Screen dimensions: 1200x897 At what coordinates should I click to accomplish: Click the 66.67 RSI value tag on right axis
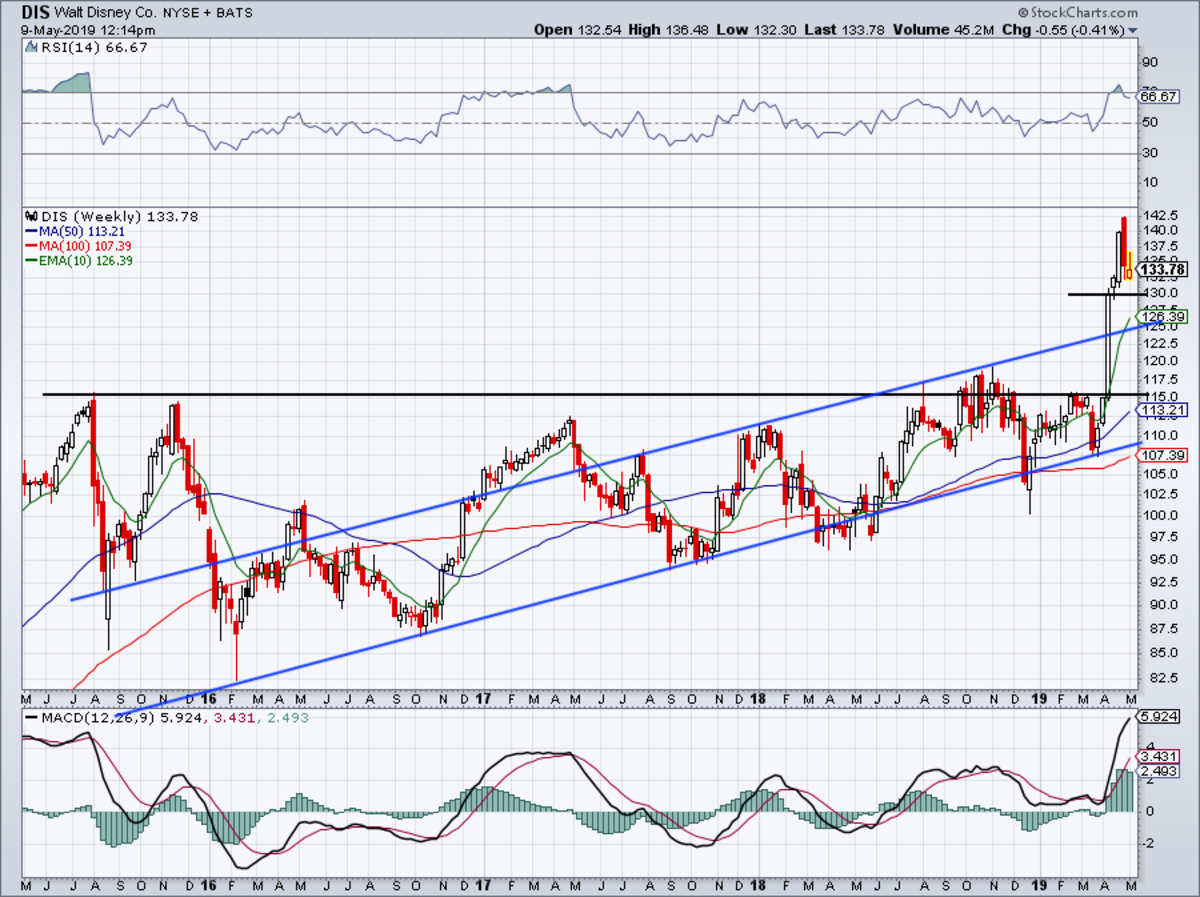(x=1160, y=97)
